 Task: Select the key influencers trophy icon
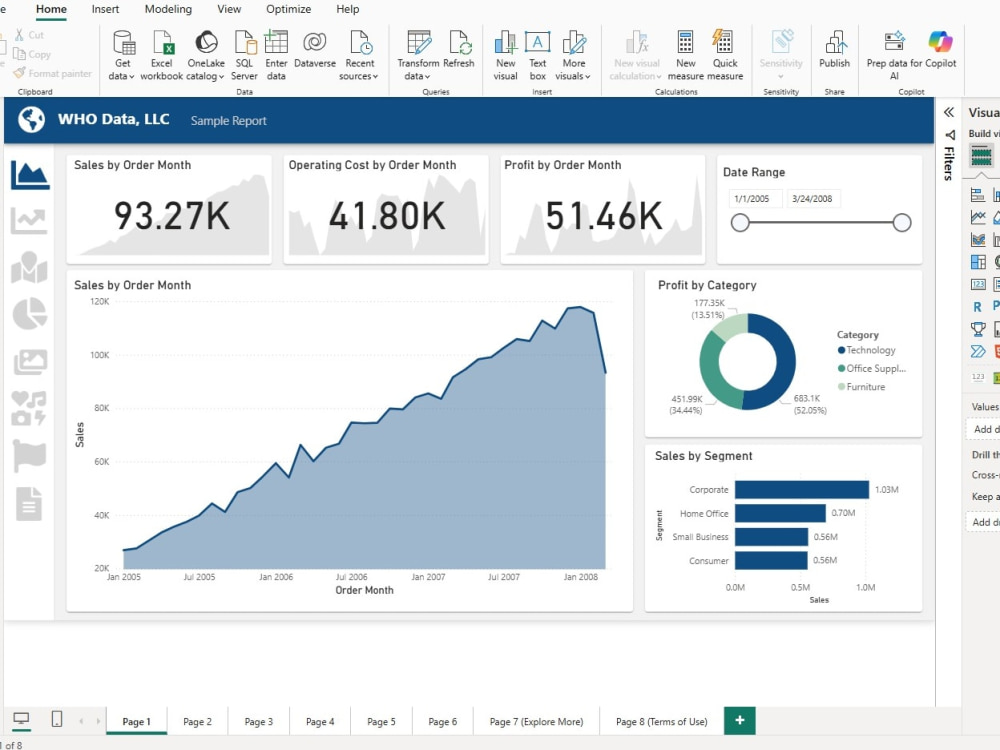[978, 329]
